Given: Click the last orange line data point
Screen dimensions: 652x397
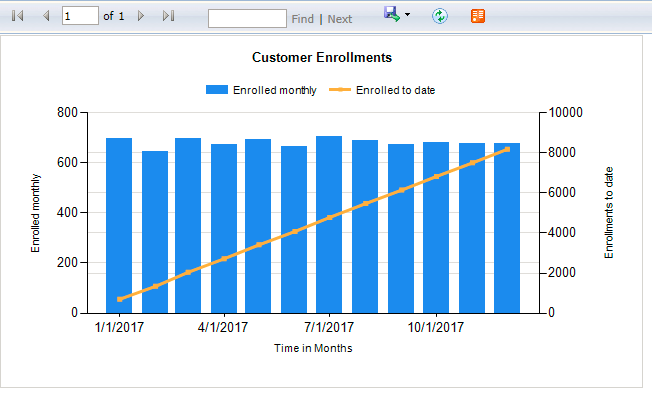Looking at the screenshot, I should point(507,149).
